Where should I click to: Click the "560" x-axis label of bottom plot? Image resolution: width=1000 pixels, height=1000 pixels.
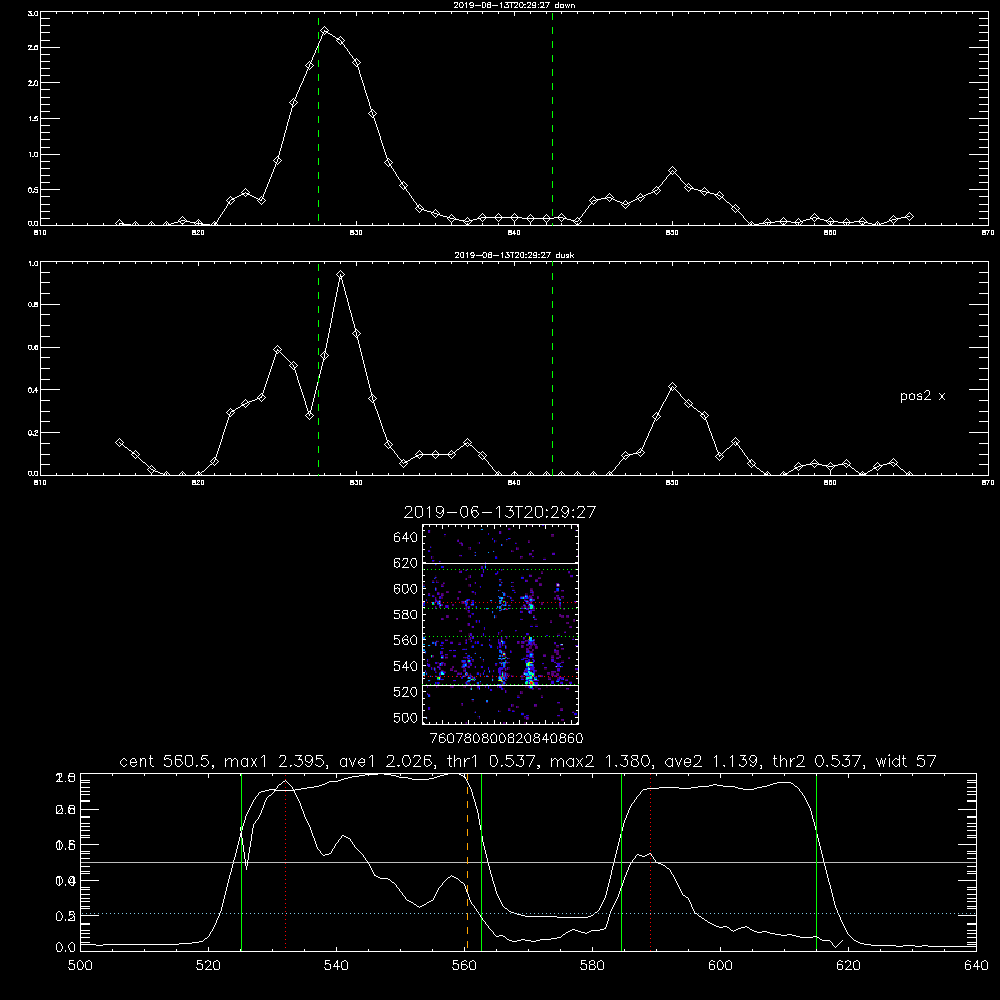point(464,966)
